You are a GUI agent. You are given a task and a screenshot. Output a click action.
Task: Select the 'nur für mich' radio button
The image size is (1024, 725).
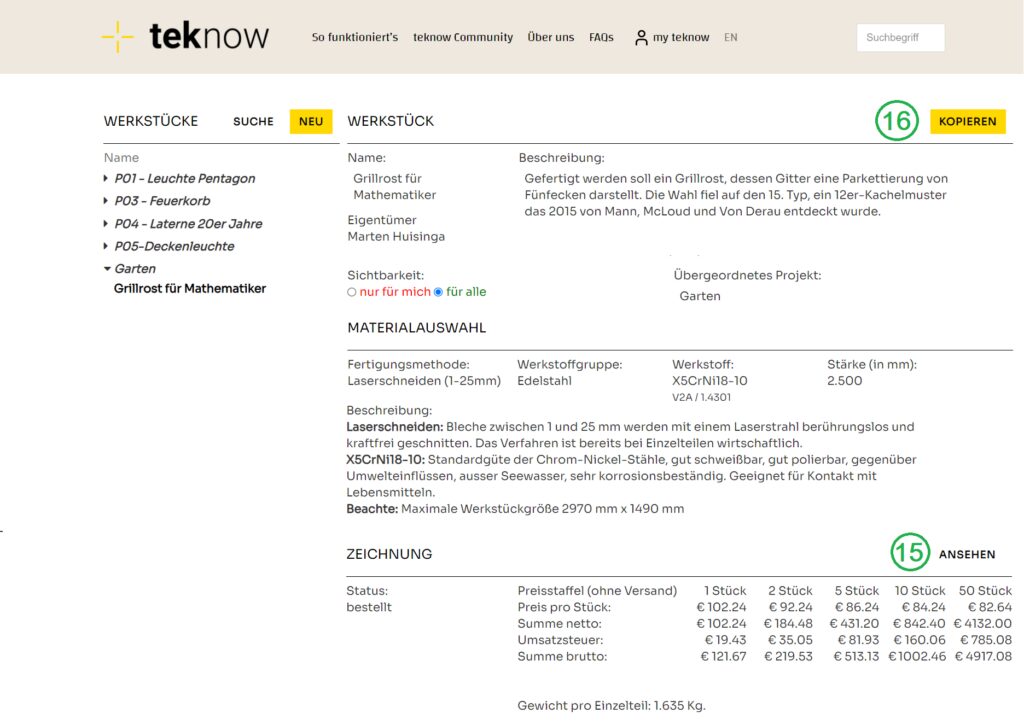pos(352,292)
